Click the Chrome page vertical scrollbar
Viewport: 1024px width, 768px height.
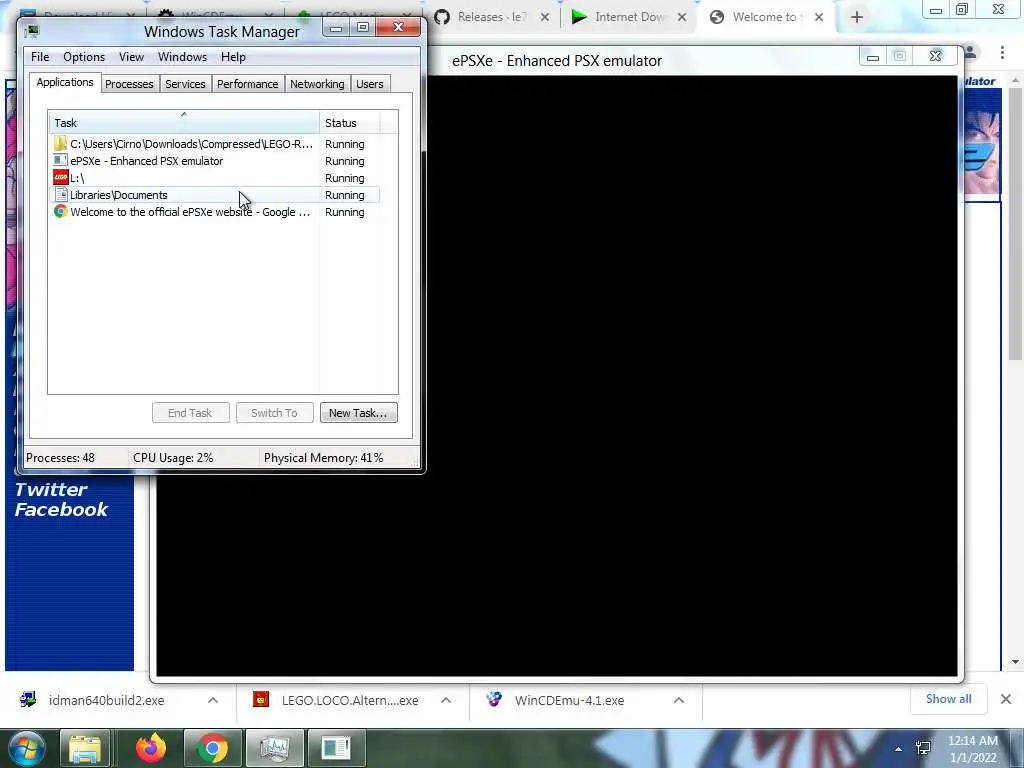click(1015, 222)
